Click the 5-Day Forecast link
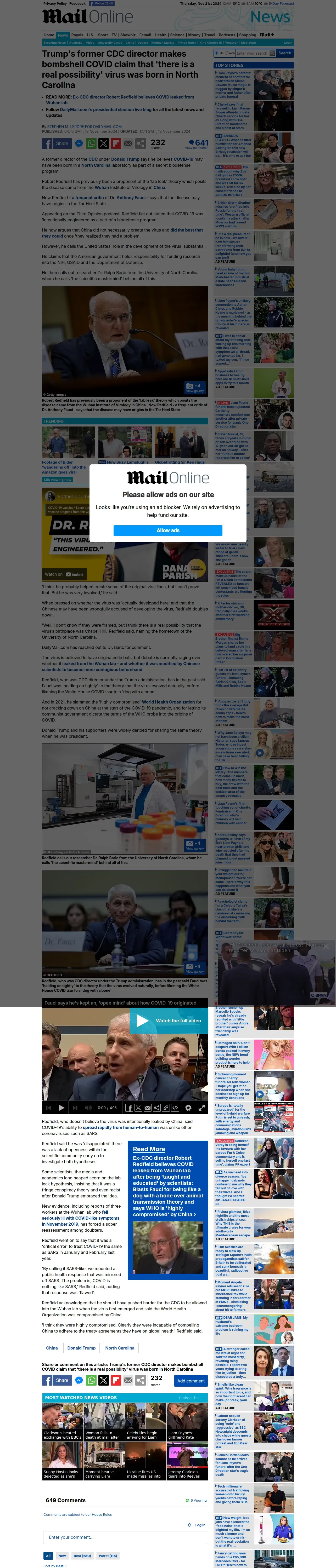The height and width of the screenshot is (1568, 336). point(282,4)
